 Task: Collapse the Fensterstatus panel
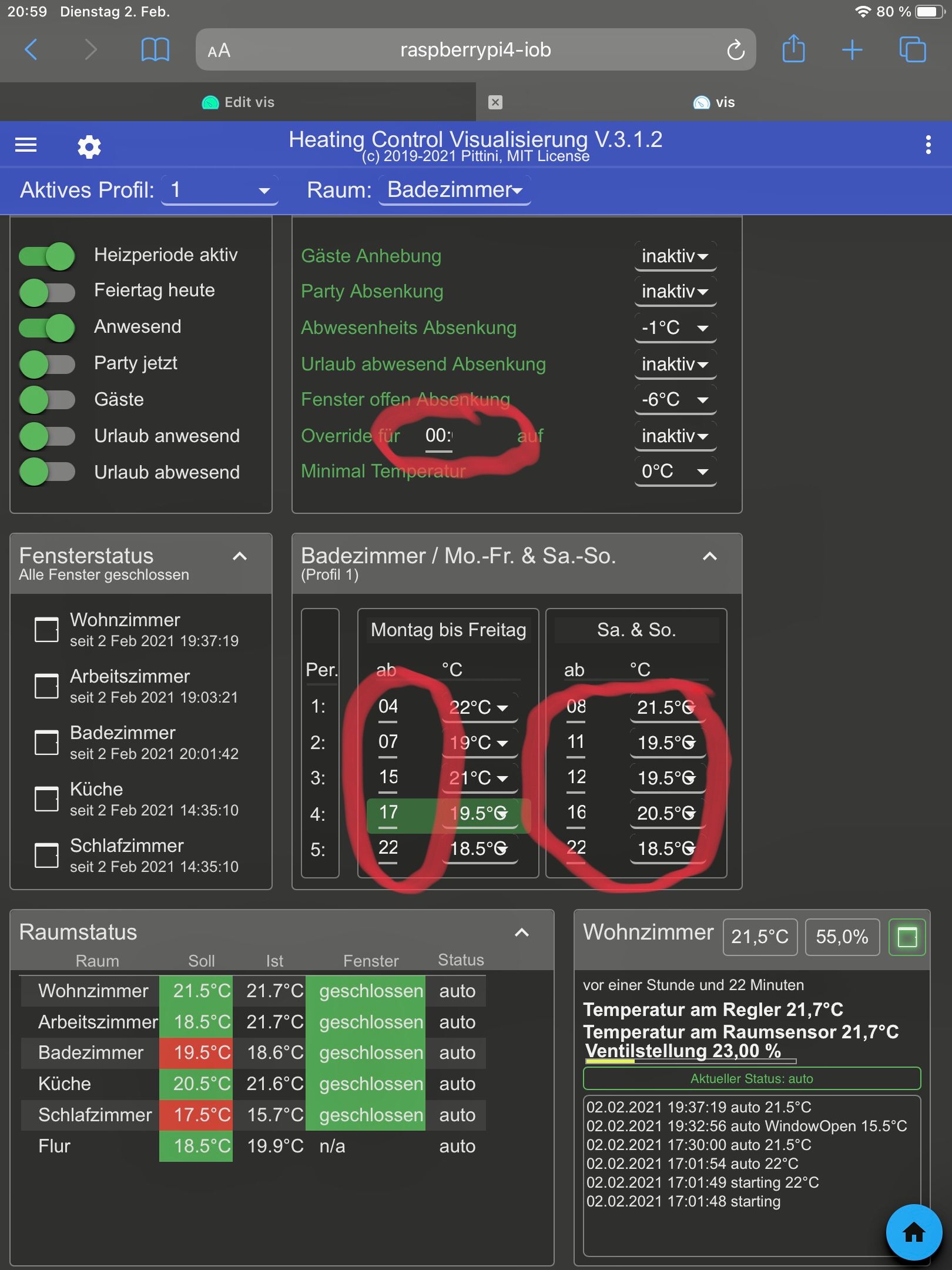pos(240,556)
